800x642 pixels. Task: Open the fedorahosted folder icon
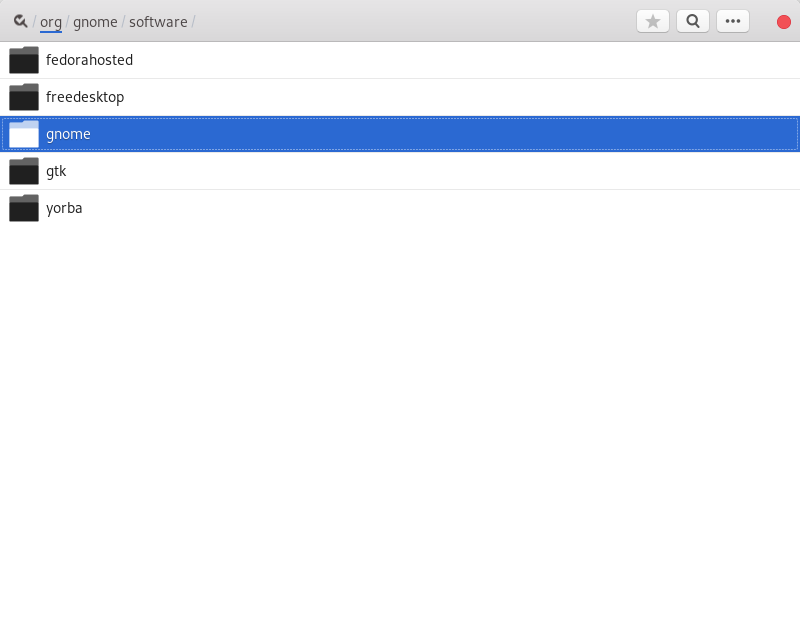pyautogui.click(x=24, y=60)
